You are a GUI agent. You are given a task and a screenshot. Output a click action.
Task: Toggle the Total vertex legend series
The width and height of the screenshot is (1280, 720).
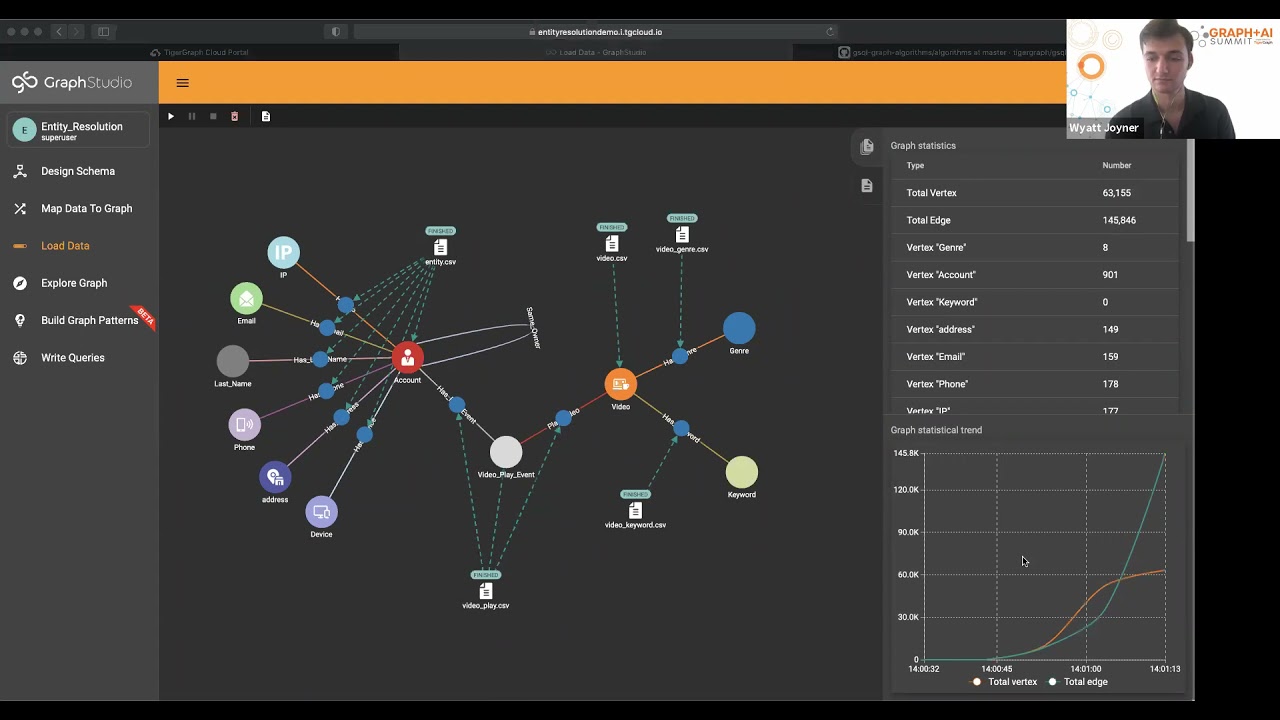click(1005, 682)
